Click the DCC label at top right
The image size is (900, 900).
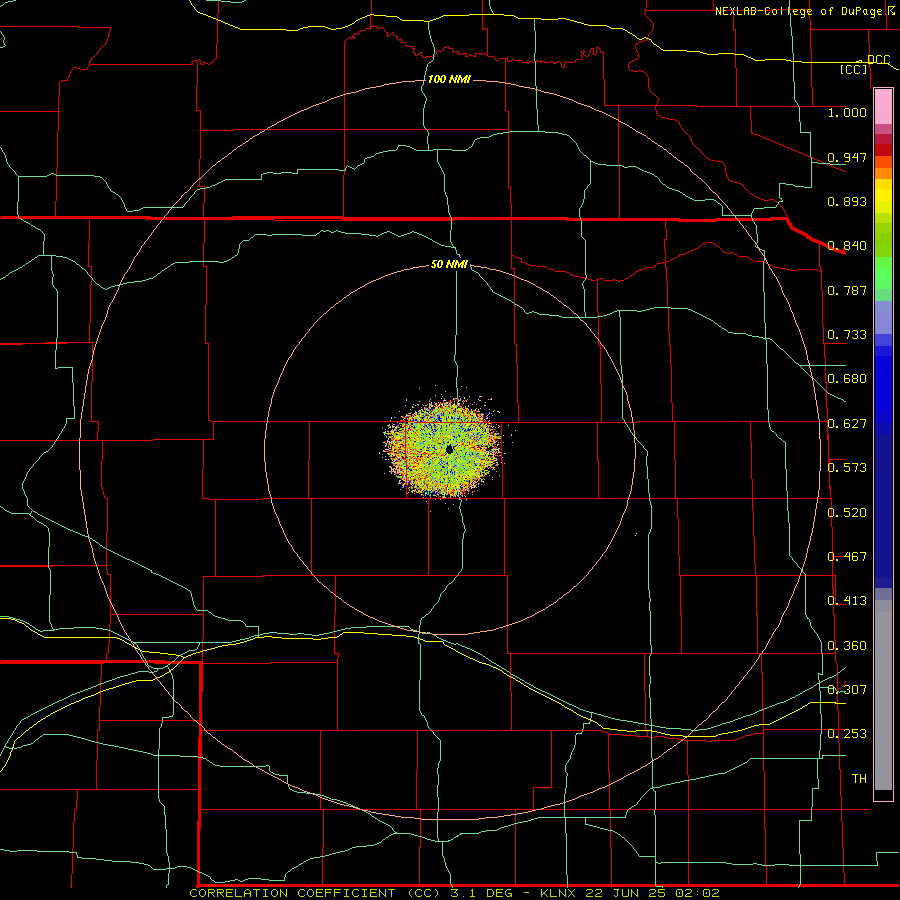click(878, 60)
